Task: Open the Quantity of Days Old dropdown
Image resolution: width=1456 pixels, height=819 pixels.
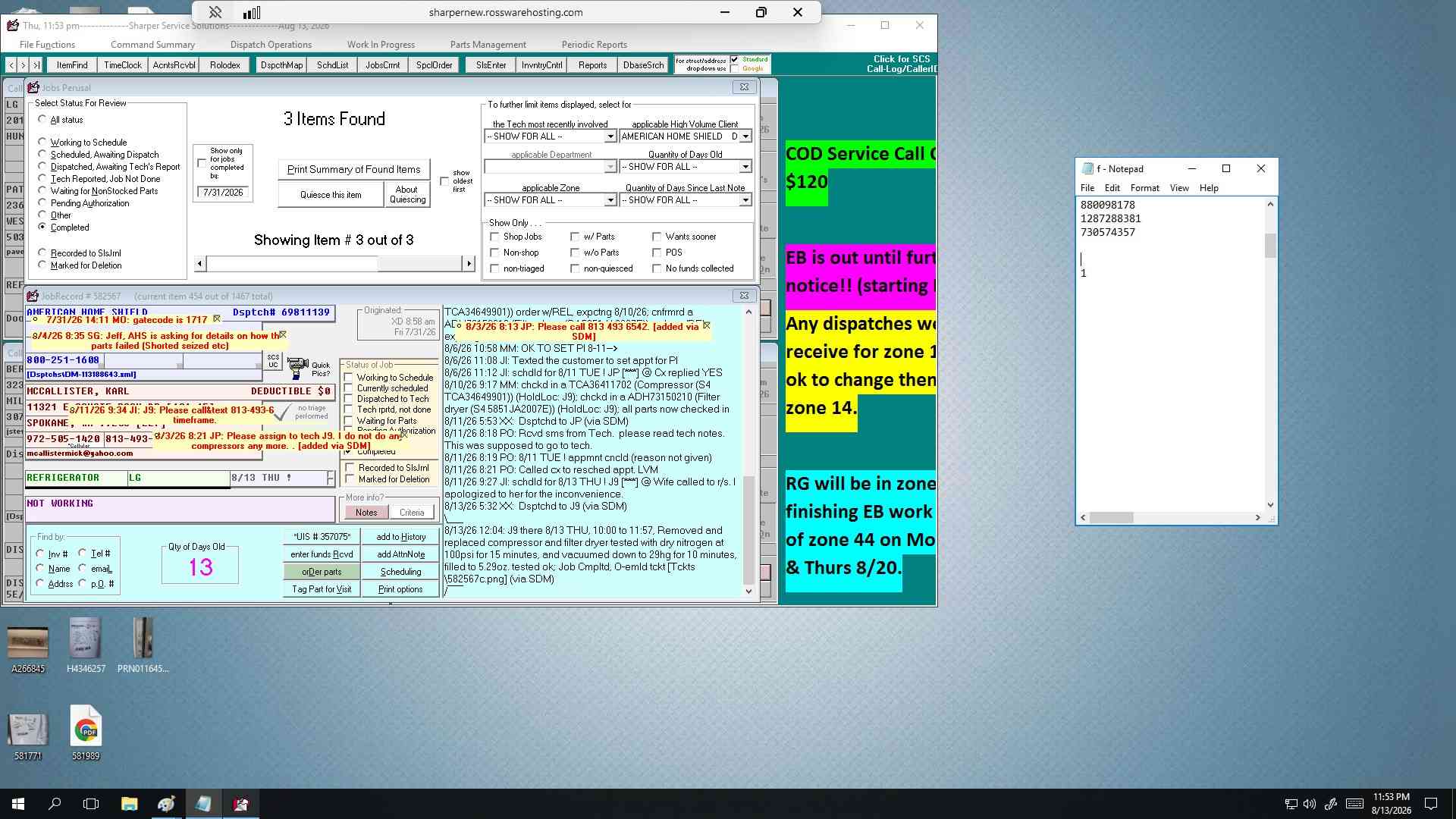Action: click(x=745, y=167)
